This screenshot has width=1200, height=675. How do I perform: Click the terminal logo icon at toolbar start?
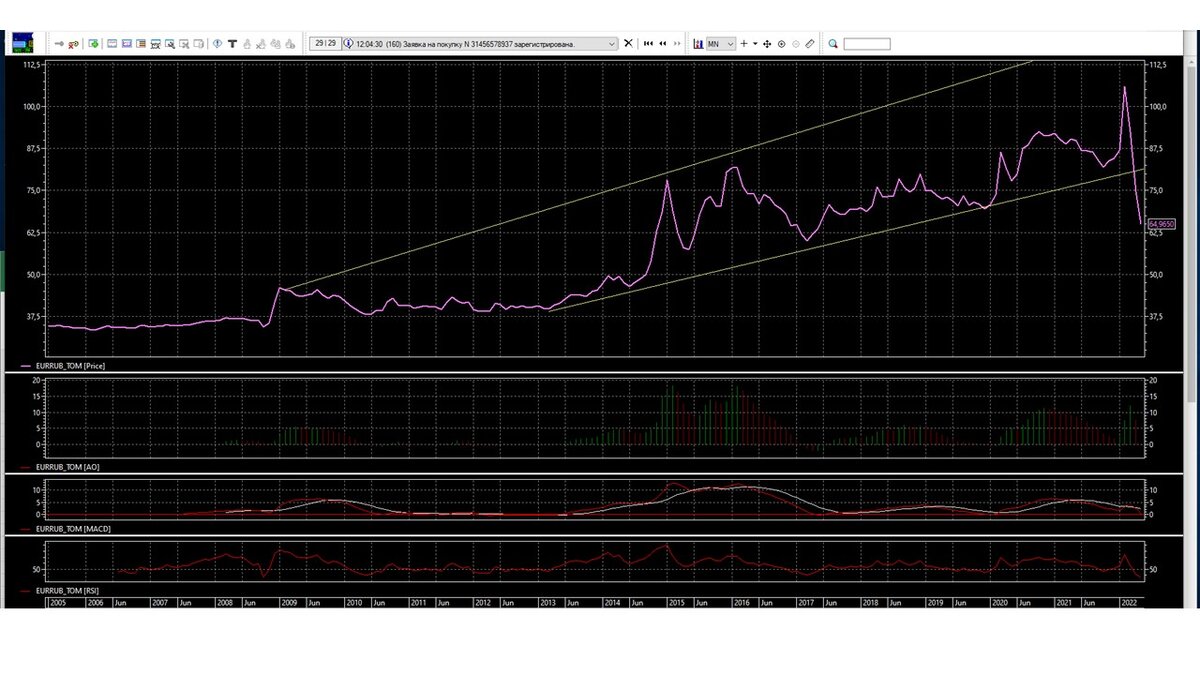tap(22, 43)
